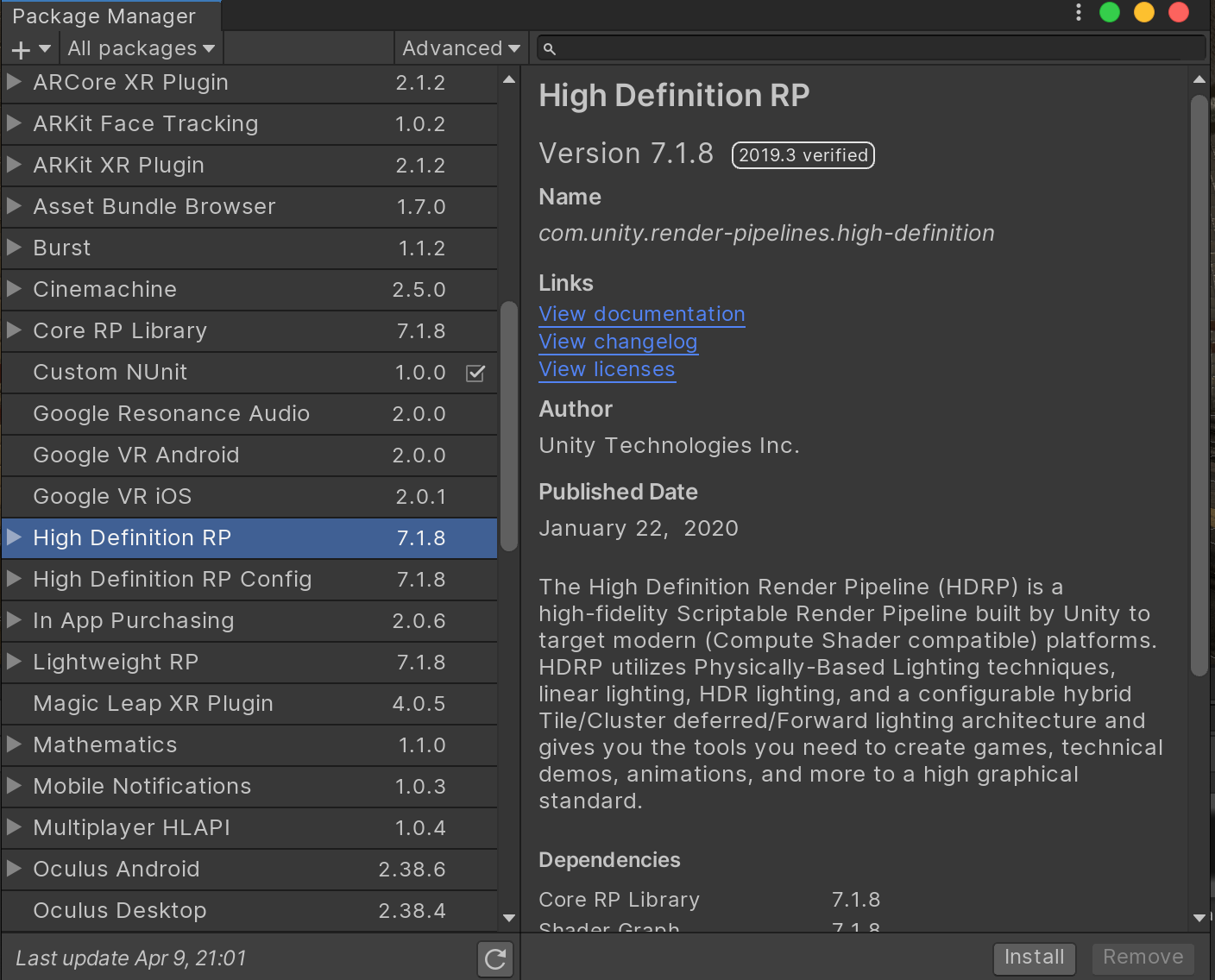Screen dimensions: 1215x980
Task: Expand the Cinemachine package row
Action: tap(14, 290)
